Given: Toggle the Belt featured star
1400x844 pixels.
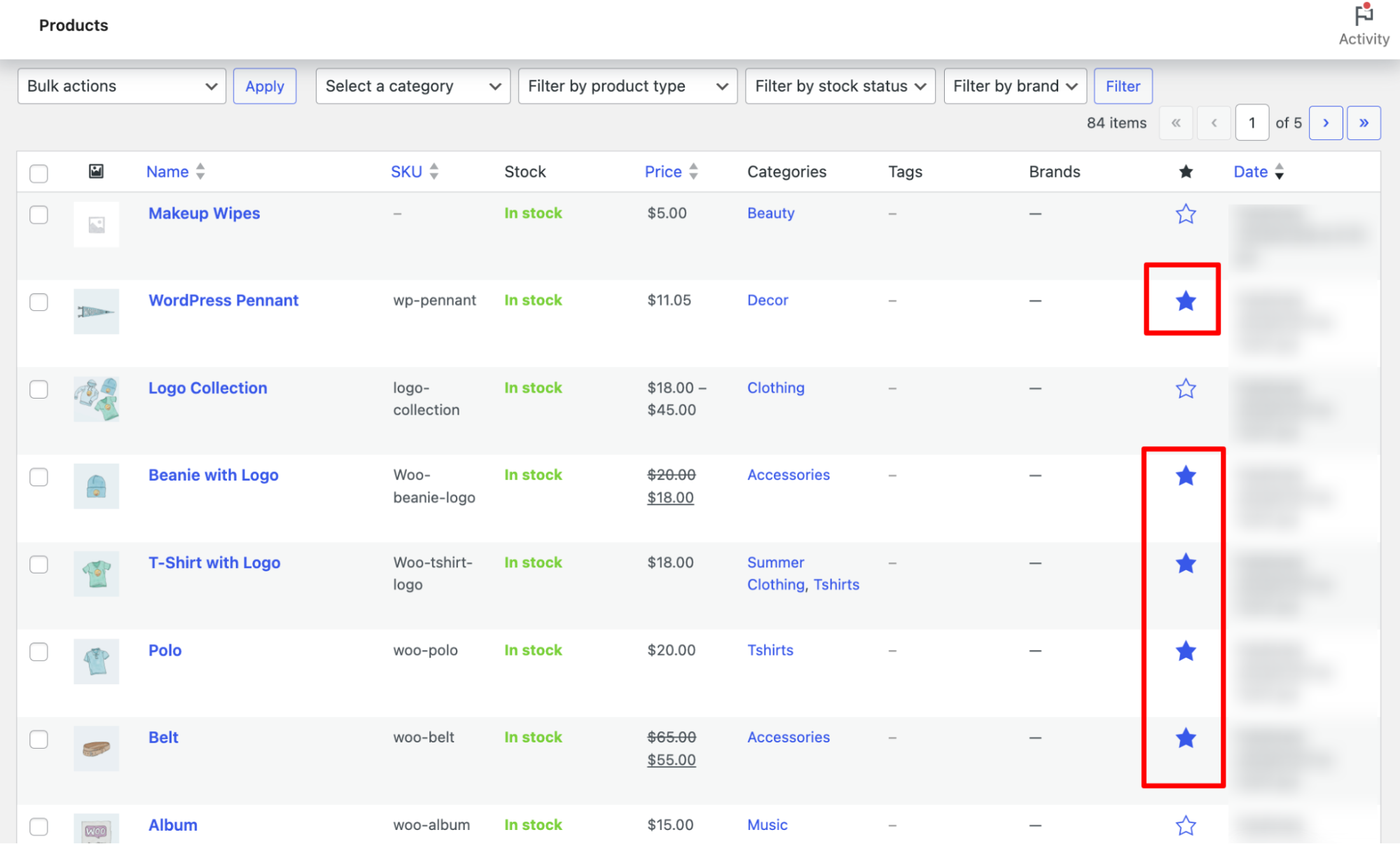Looking at the screenshot, I should 1185,738.
